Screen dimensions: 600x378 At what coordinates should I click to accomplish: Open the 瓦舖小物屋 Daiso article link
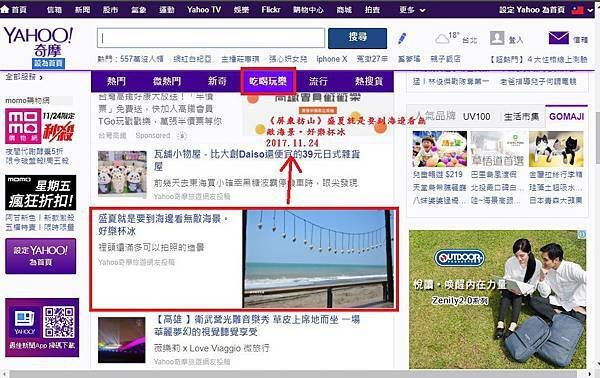(x=257, y=160)
